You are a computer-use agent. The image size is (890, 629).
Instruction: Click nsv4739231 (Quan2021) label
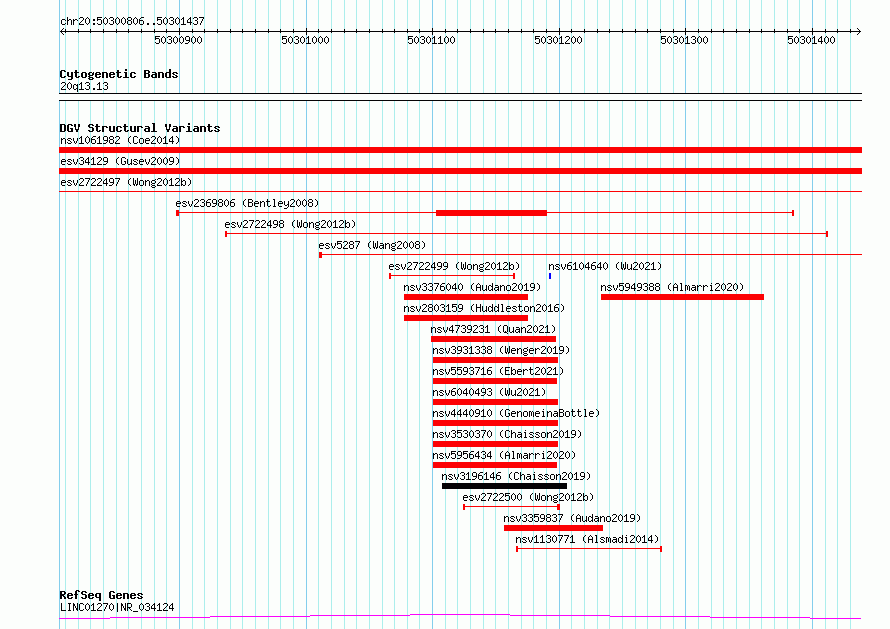coord(493,329)
